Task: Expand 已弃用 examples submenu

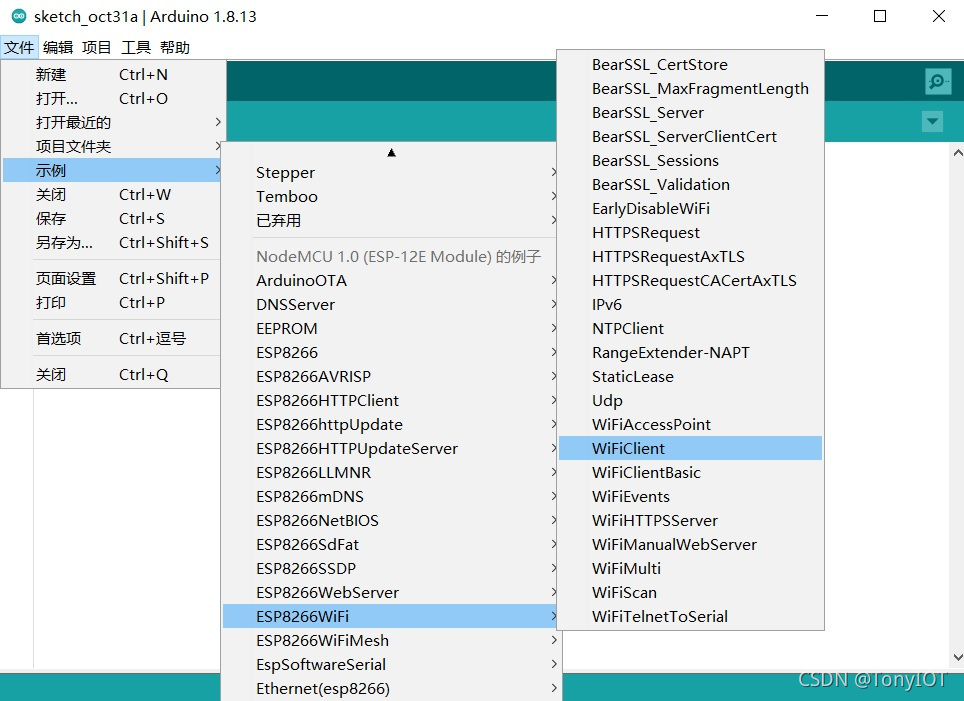Action: click(390, 220)
